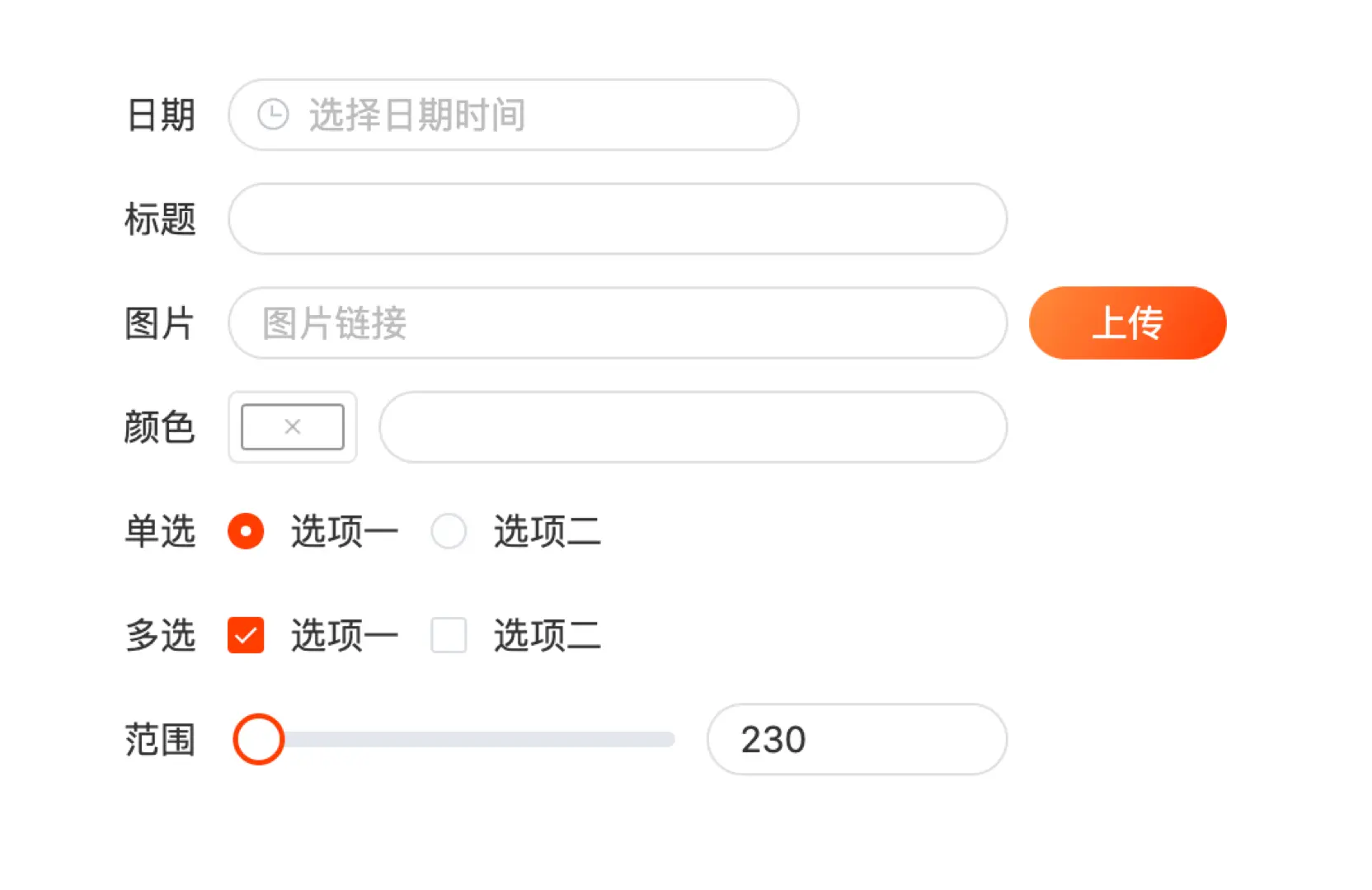Screen dimensions: 1372x890
Task: Check the 选项二 checkbox box
Action: tap(449, 635)
